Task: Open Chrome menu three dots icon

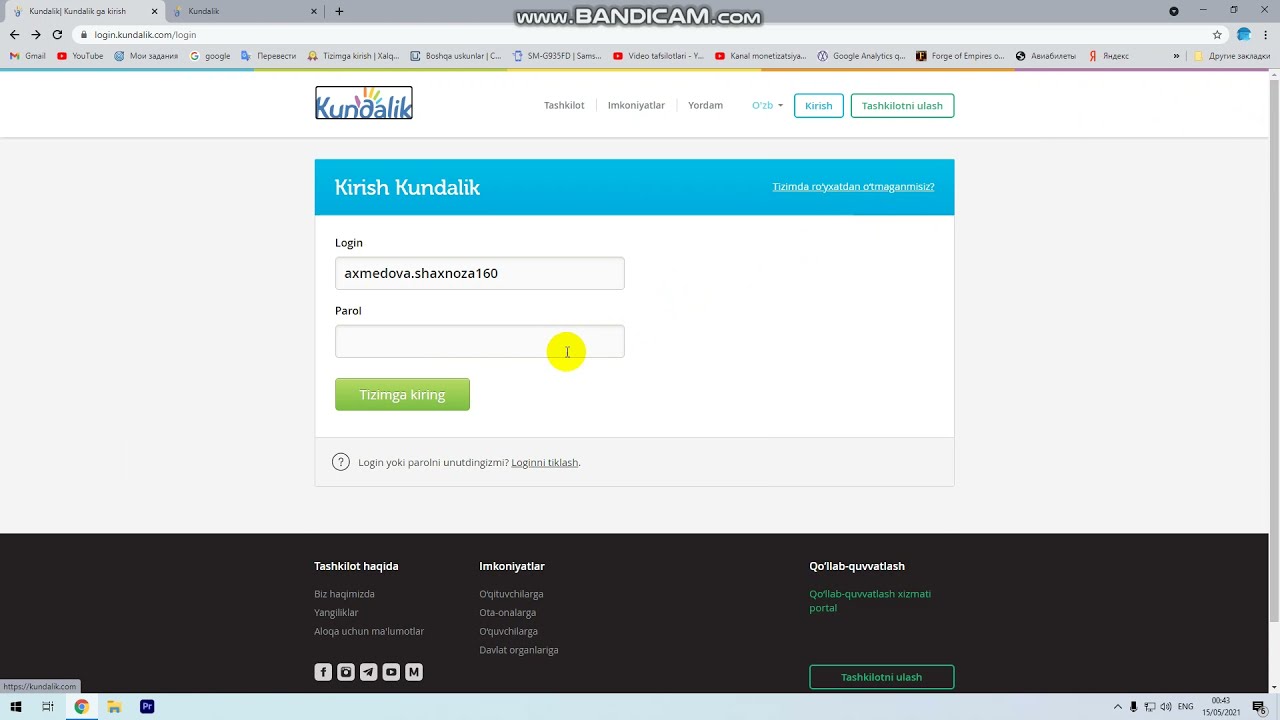Action: 1268,34
